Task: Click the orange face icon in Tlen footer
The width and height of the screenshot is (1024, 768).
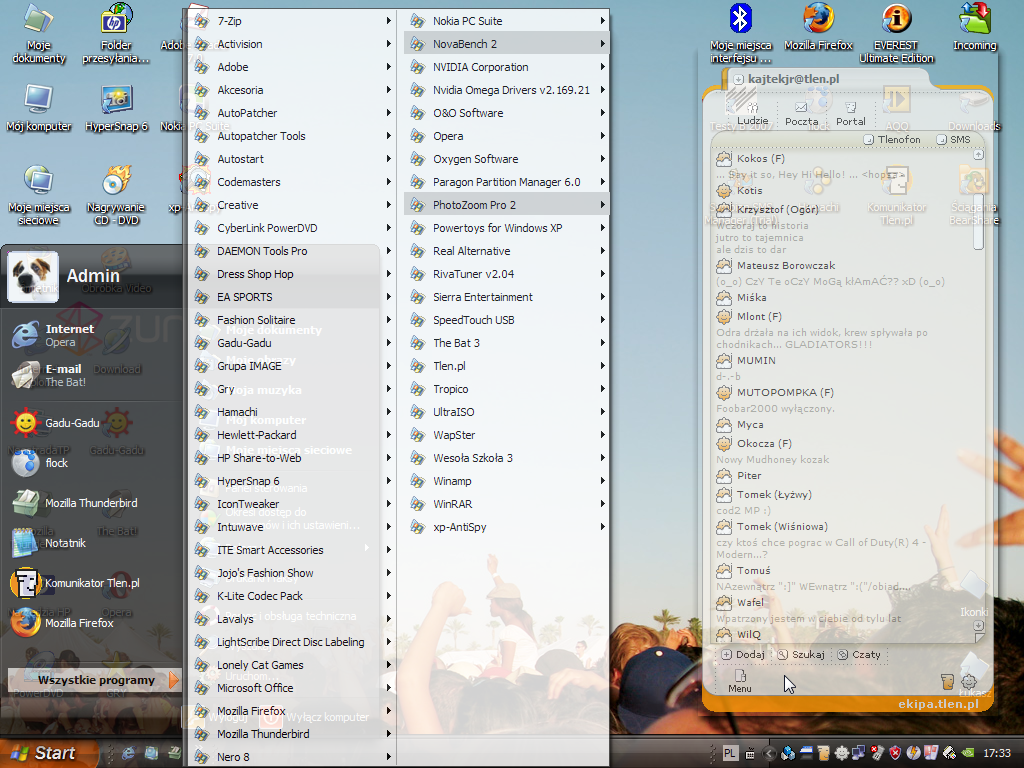Action: [948, 682]
